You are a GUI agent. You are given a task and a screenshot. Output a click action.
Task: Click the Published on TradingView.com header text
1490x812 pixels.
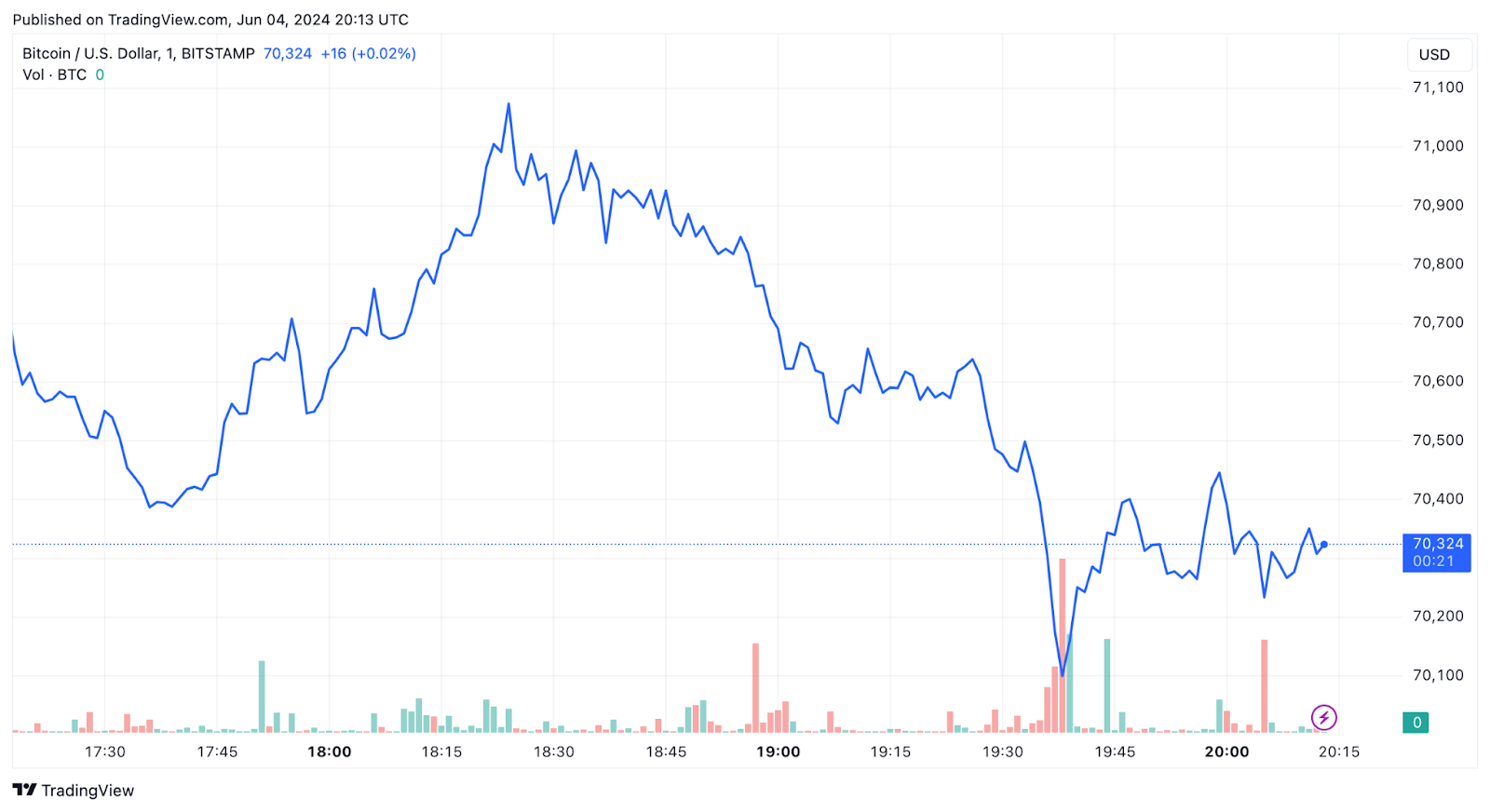(210, 20)
